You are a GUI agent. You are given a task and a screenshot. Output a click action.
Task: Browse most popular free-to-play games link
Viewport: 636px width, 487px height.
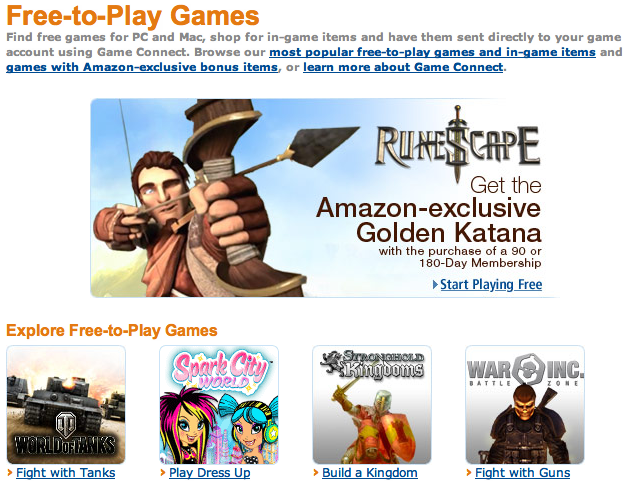click(432, 52)
